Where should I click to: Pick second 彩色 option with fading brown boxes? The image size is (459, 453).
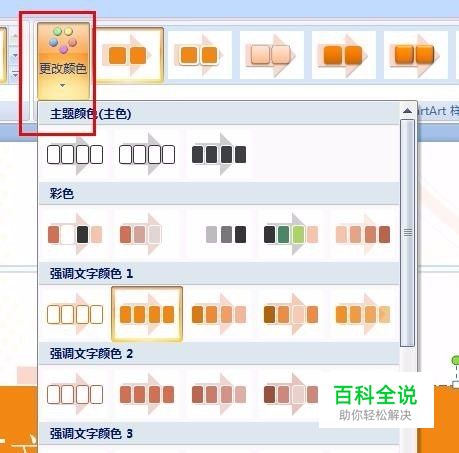(147, 234)
